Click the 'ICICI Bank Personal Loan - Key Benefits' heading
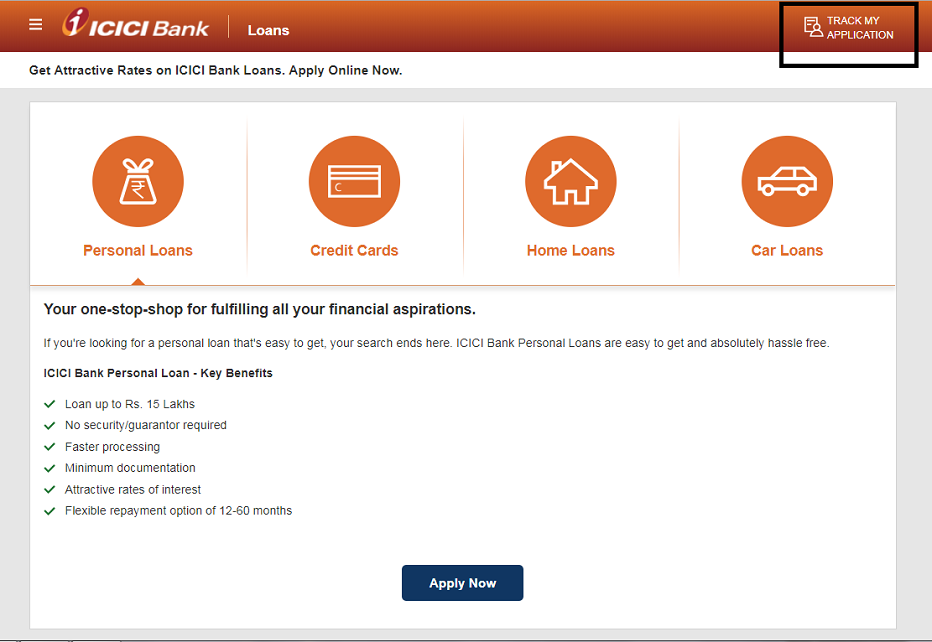The width and height of the screenshot is (932, 642). click(158, 373)
